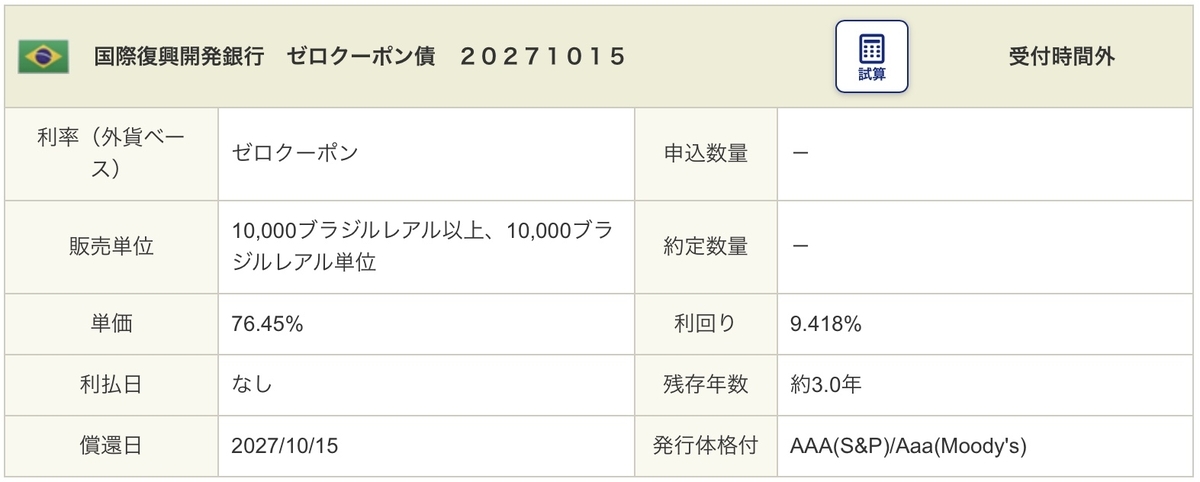The image size is (1200, 482).
Task: Click the 申込数量 label cell
Action: point(706,154)
